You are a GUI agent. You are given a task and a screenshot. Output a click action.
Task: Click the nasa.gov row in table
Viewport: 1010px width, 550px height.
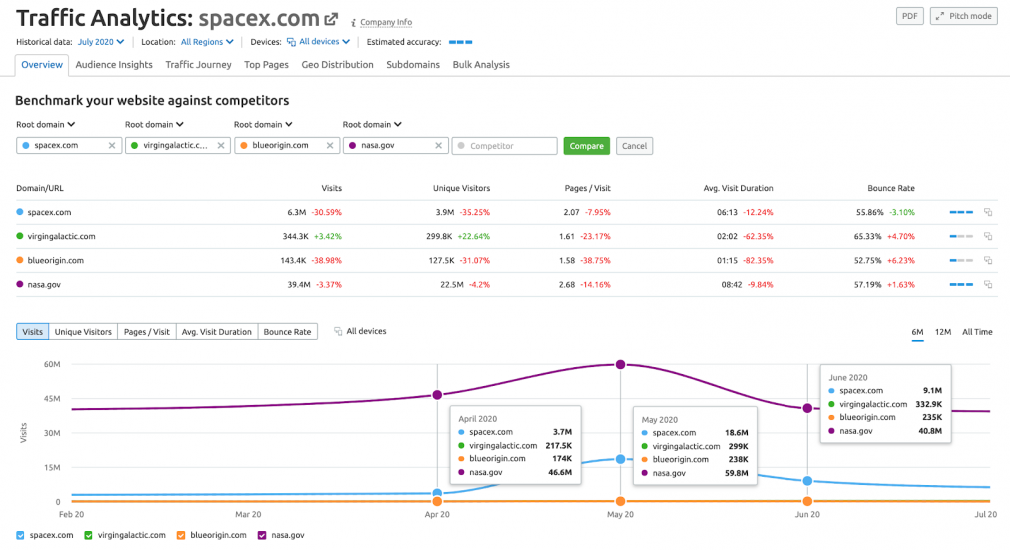506,284
